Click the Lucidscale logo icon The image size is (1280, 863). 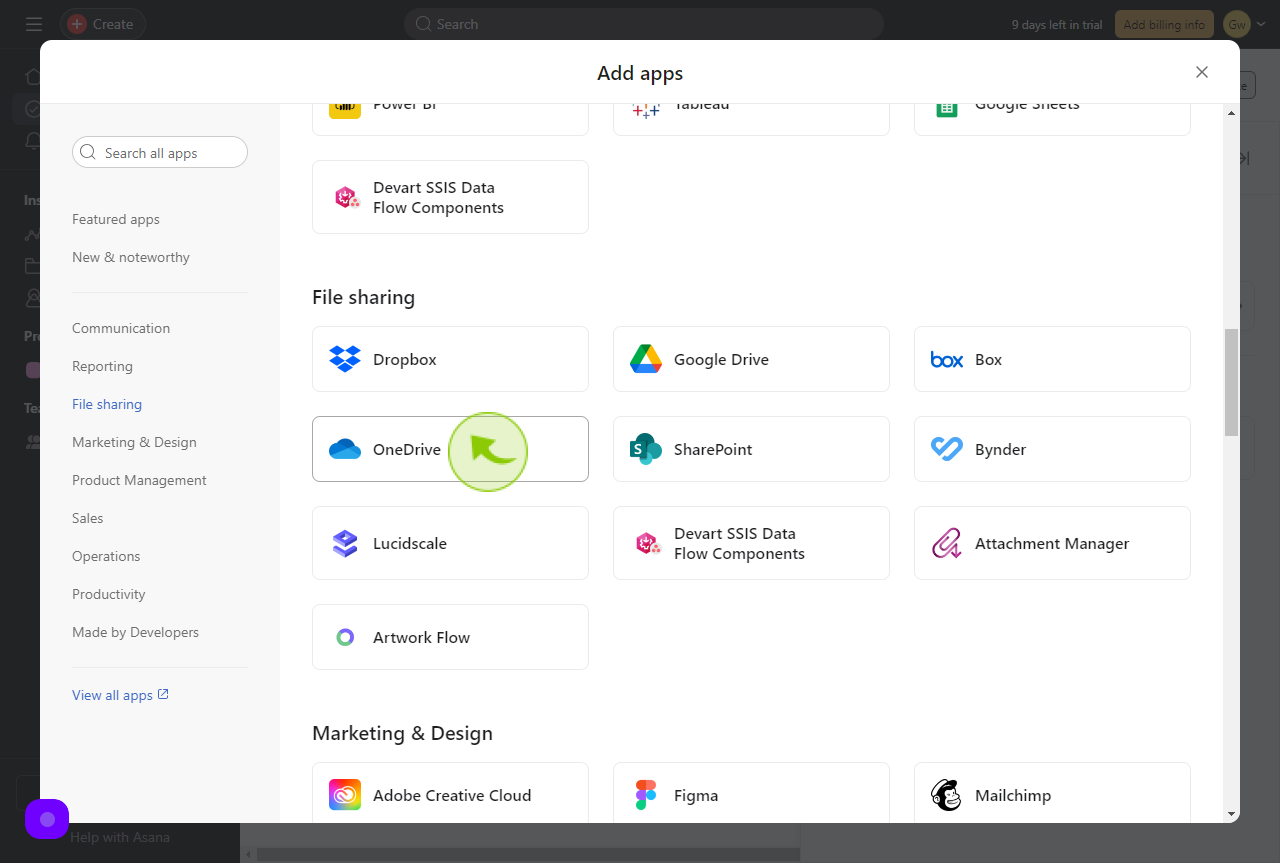[x=345, y=543]
